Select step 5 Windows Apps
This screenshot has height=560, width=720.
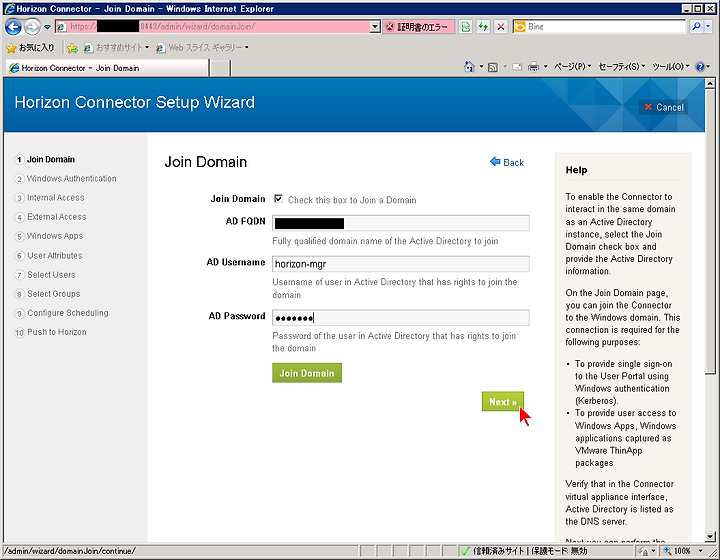(x=49, y=236)
